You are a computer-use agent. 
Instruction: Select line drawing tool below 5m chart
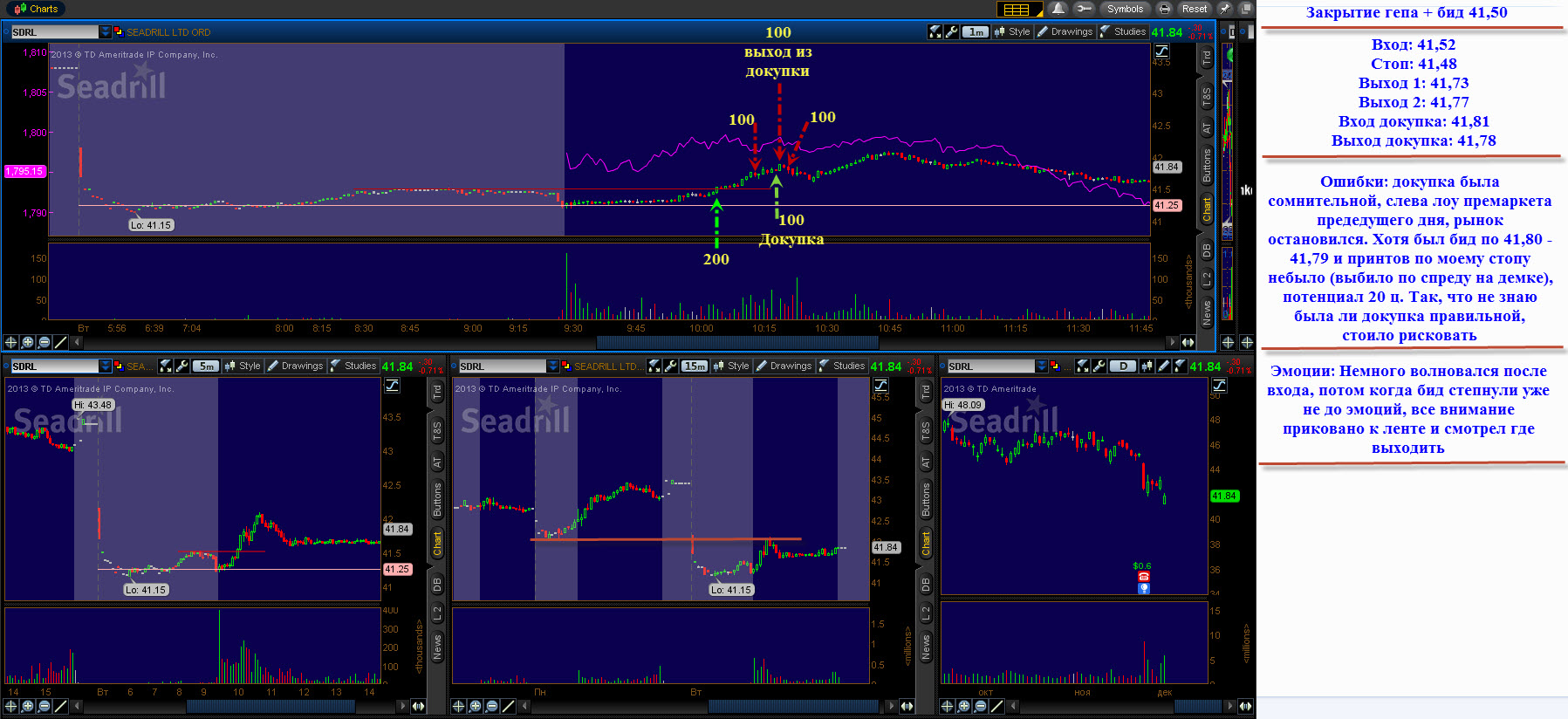tap(60, 706)
